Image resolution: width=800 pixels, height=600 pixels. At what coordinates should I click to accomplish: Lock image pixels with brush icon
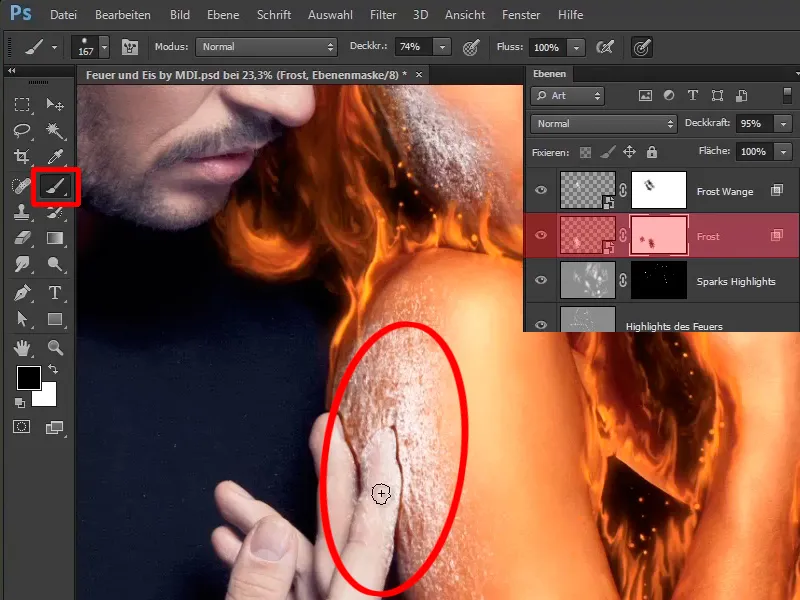[607, 152]
